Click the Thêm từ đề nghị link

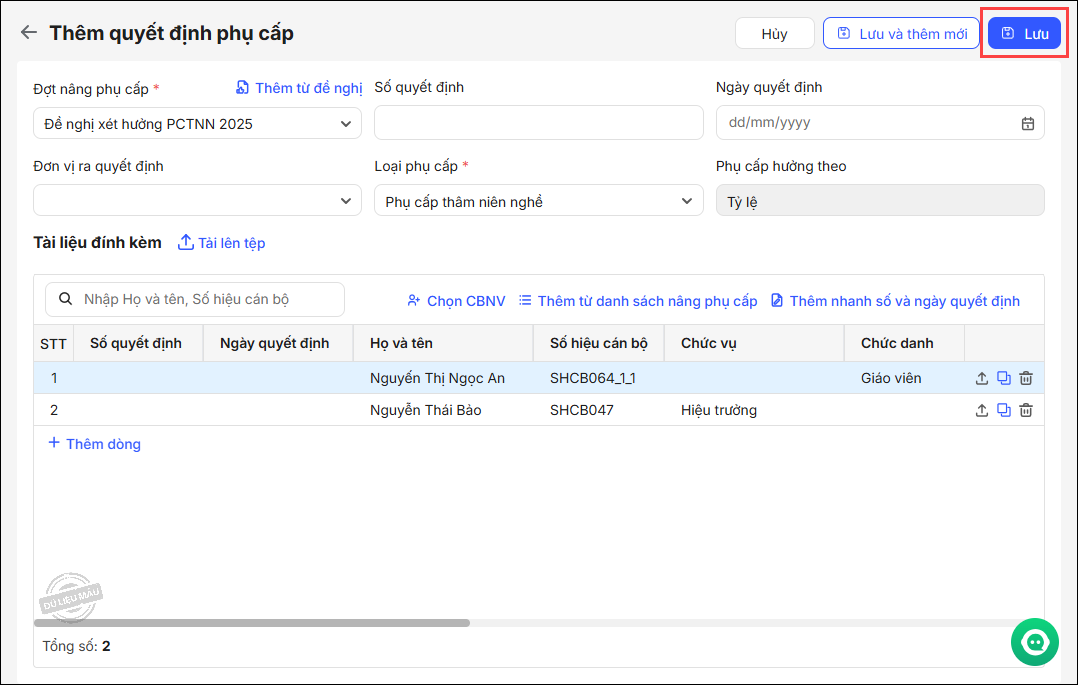coord(299,88)
